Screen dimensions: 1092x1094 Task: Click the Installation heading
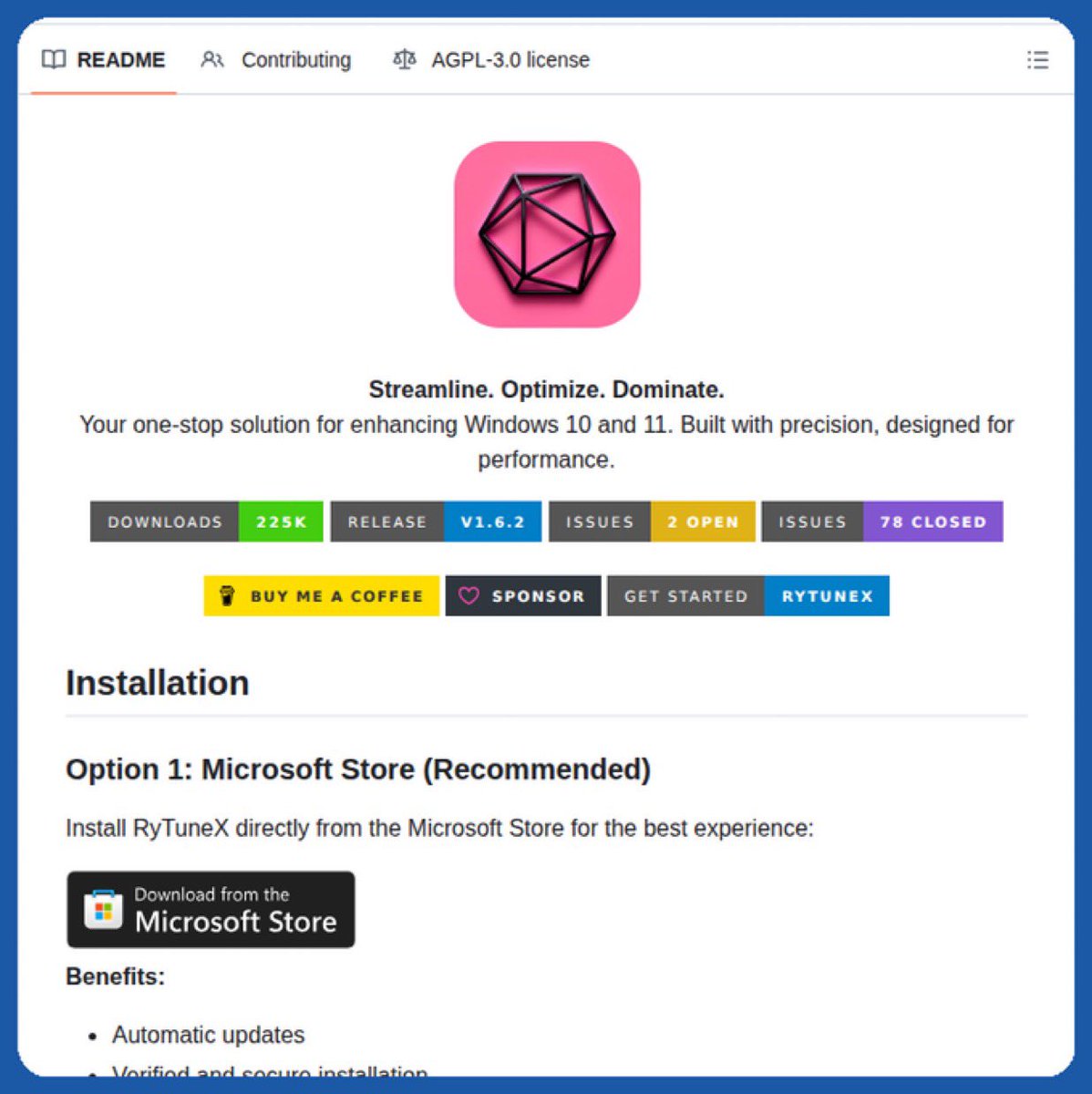coord(158,683)
